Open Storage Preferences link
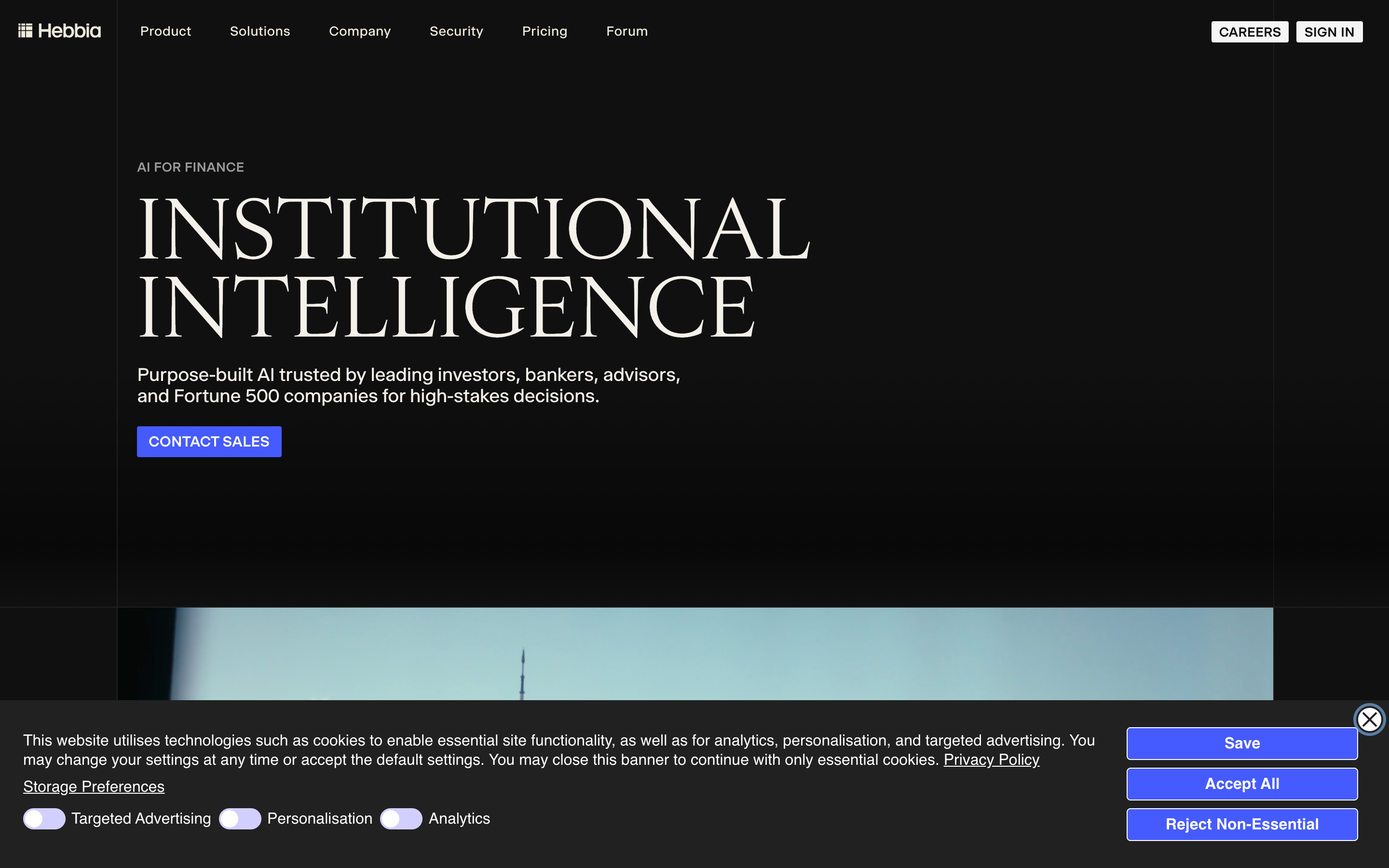This screenshot has height=868, width=1389. (94, 787)
